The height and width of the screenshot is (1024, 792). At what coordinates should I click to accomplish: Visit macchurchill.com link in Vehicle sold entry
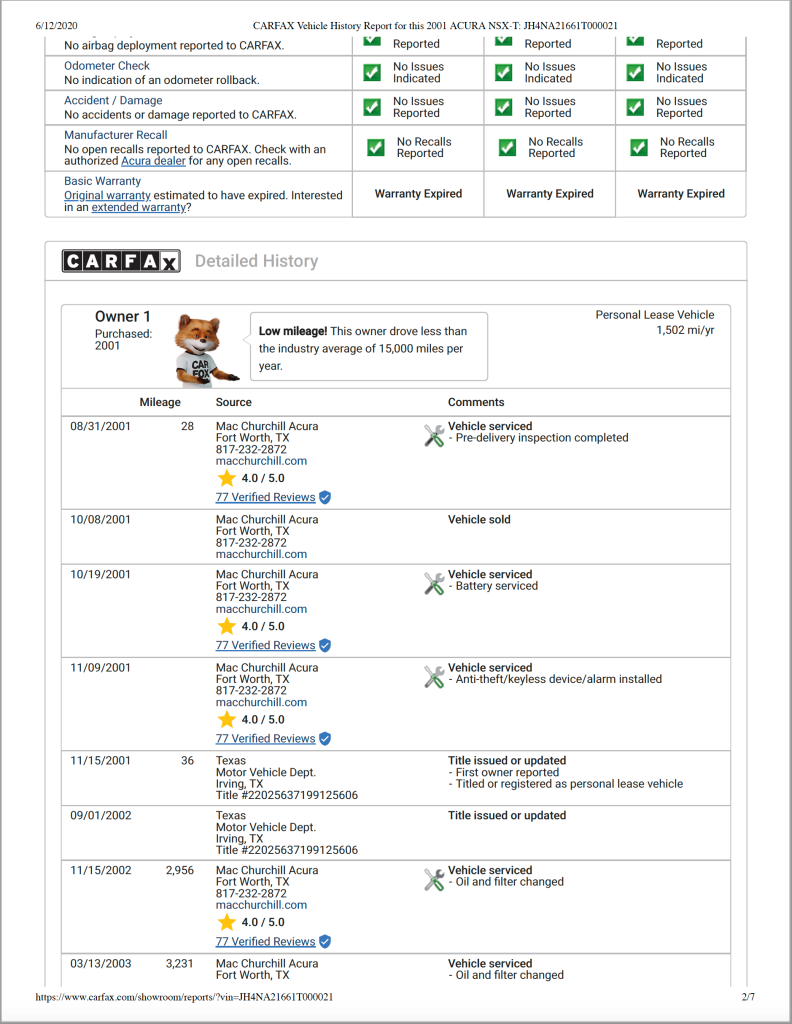pos(261,554)
